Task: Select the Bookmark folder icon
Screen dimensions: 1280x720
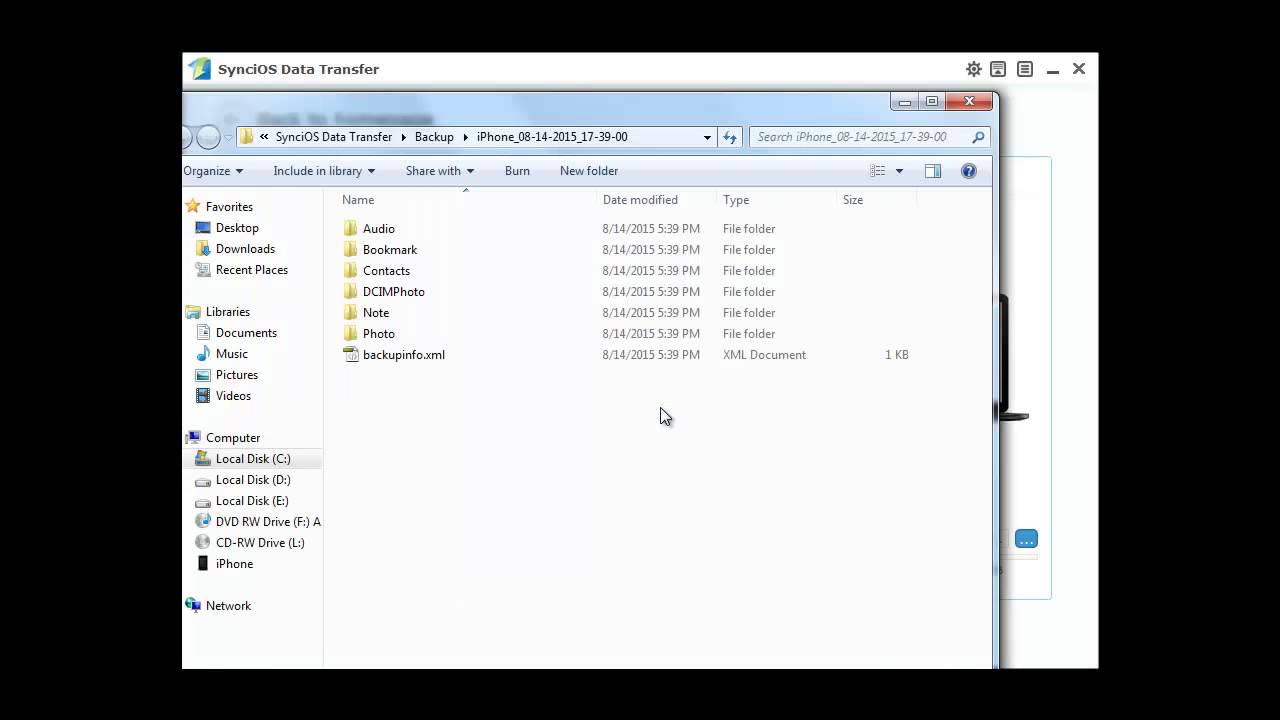Action: click(350, 250)
